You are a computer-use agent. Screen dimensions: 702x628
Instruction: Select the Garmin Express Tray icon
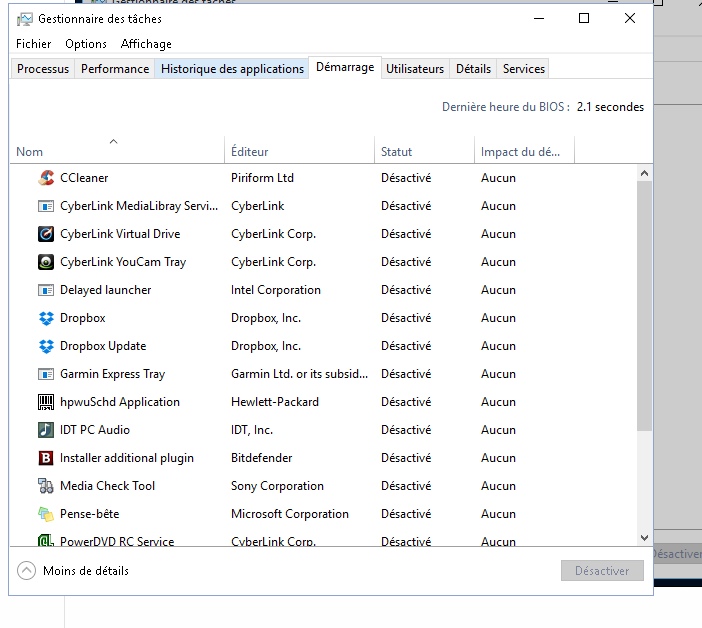tap(46, 374)
